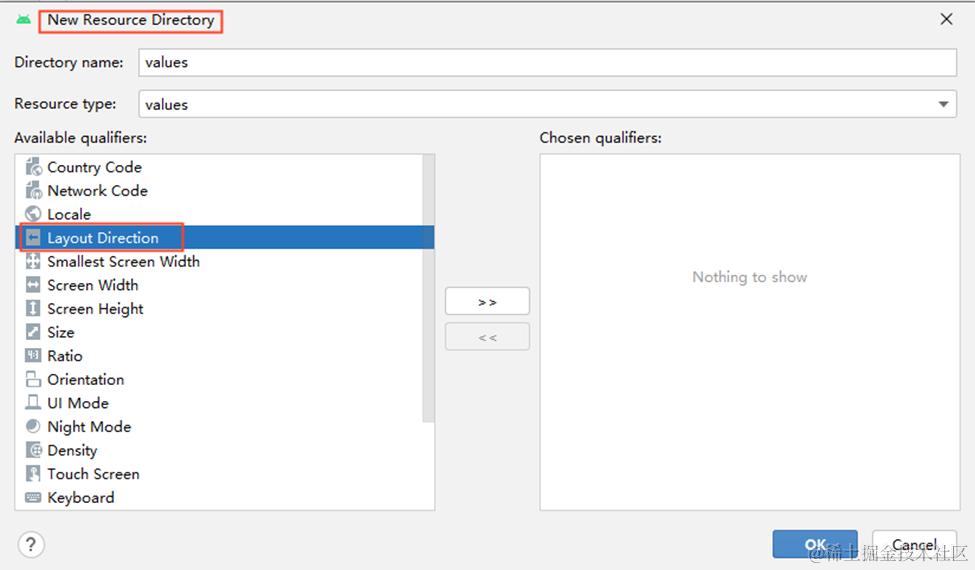Click the Smallest Screen Width icon

(34, 262)
